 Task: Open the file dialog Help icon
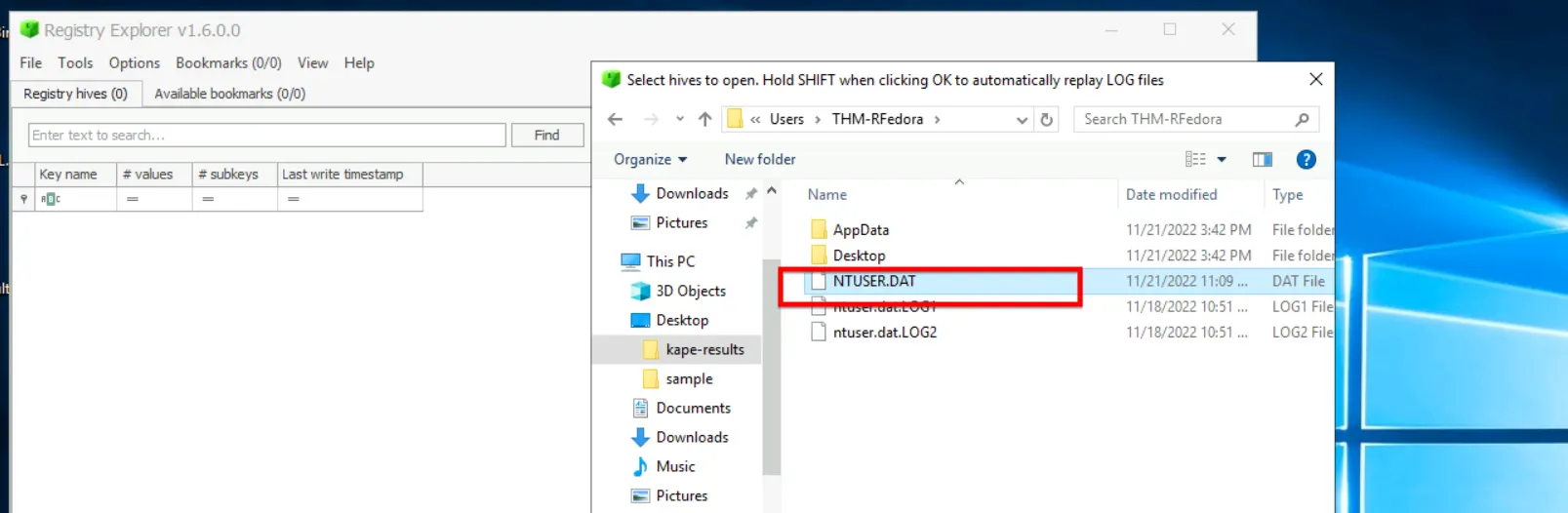1306,160
